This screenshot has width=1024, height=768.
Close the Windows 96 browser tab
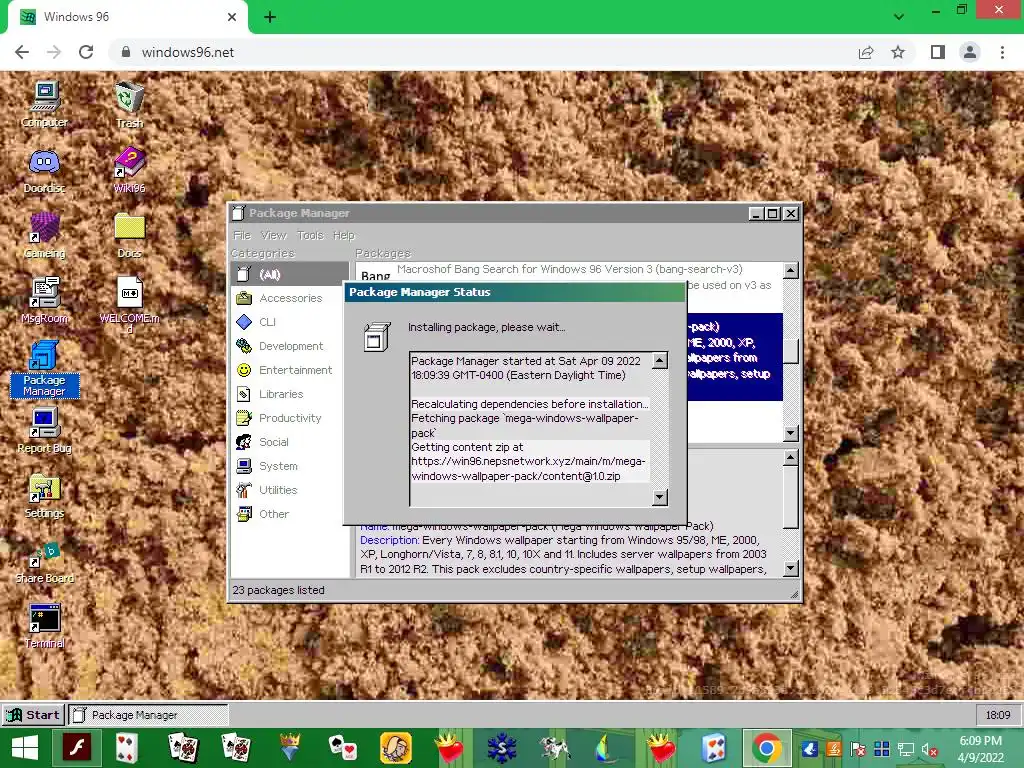coord(232,17)
